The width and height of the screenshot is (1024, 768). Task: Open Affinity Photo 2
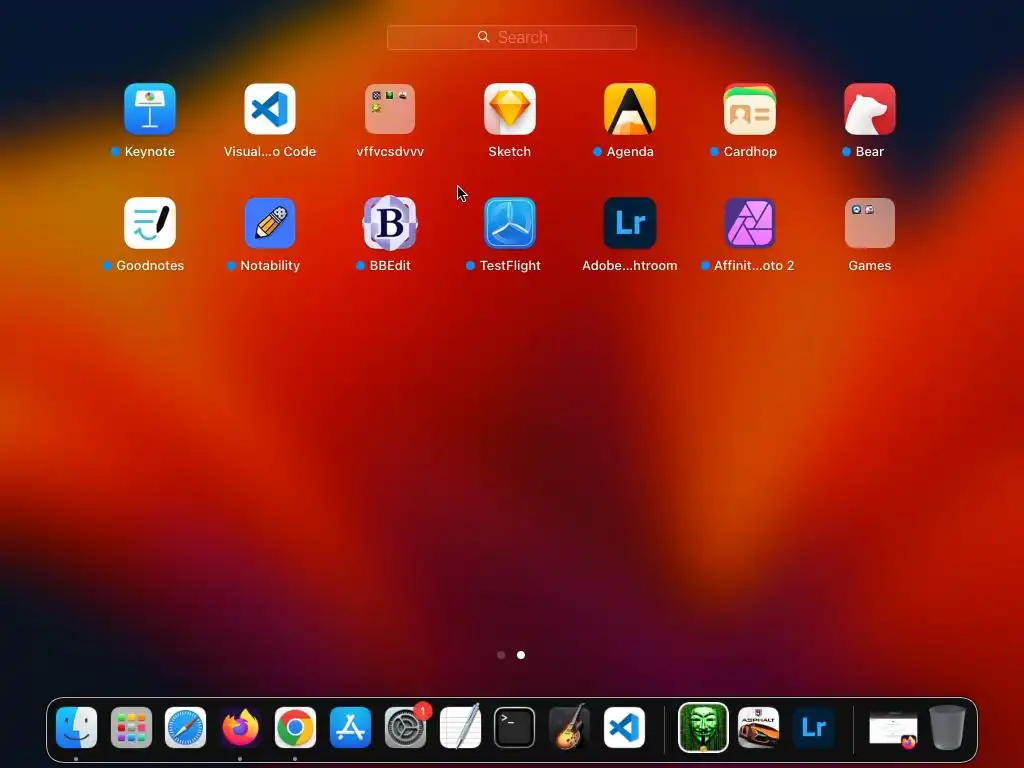750,223
